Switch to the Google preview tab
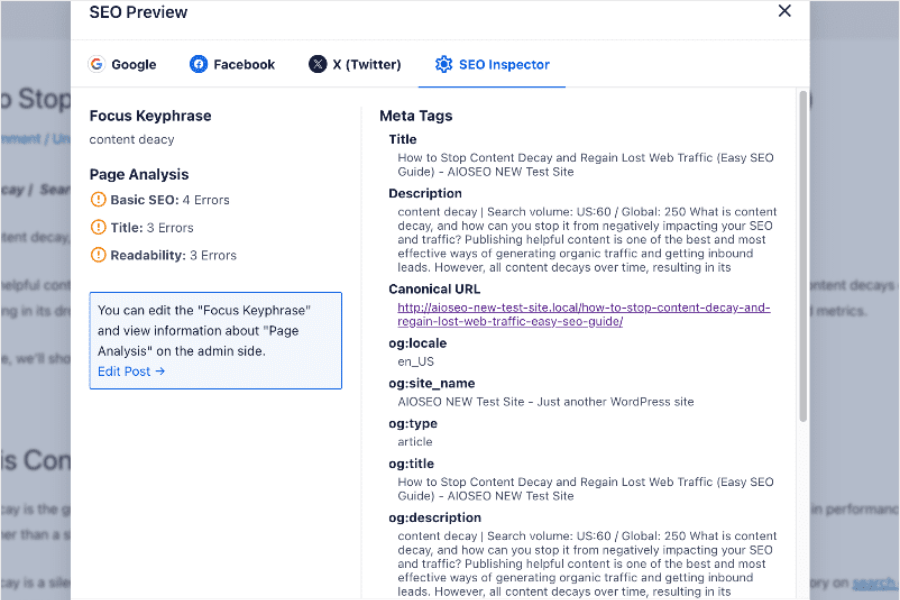Image resolution: width=900 pixels, height=600 pixels. pos(133,64)
